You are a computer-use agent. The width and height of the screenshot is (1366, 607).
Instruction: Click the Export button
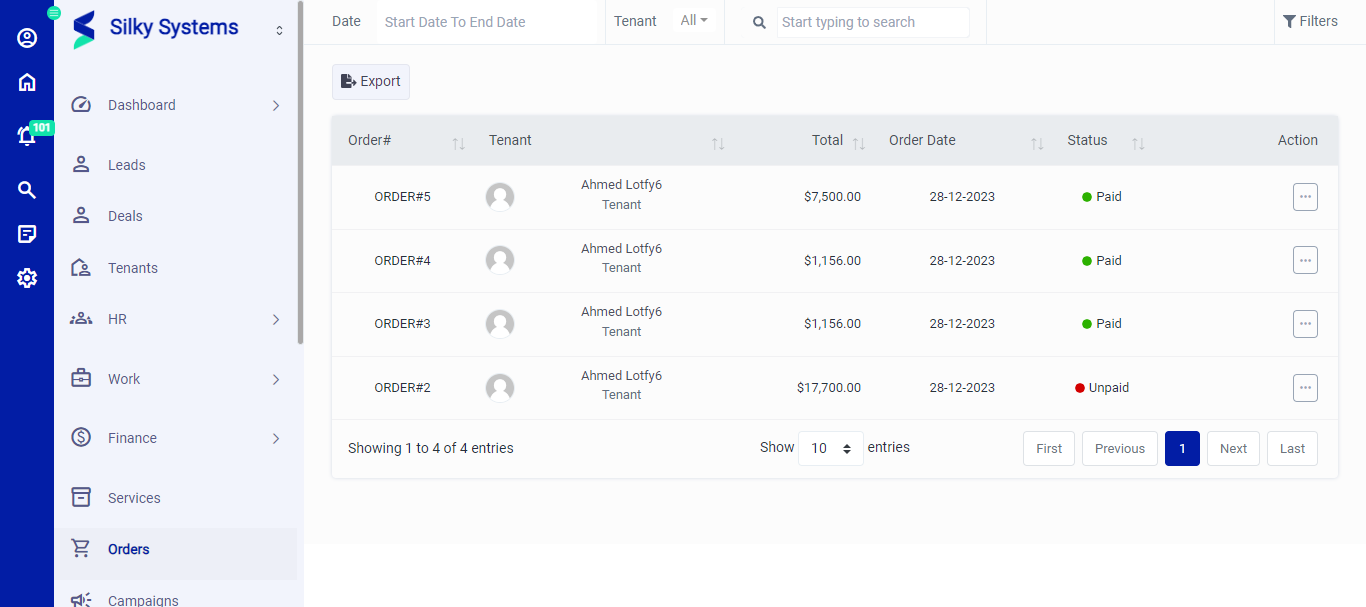(371, 82)
